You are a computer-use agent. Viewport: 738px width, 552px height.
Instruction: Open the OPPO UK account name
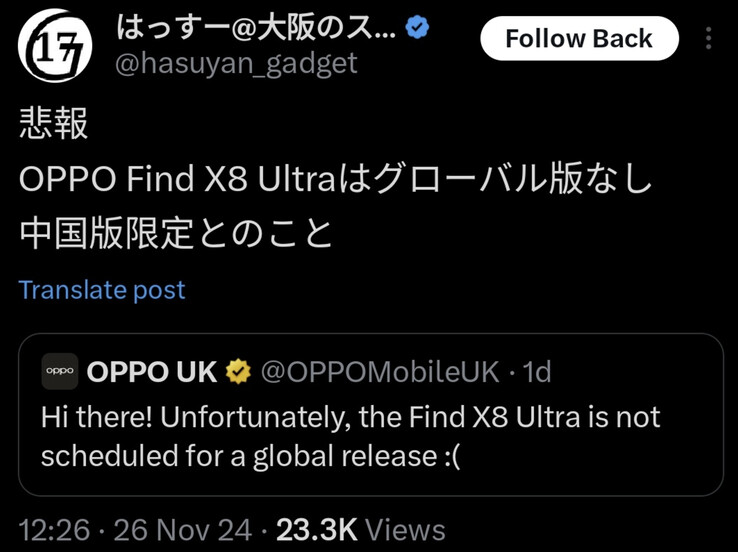click(152, 372)
